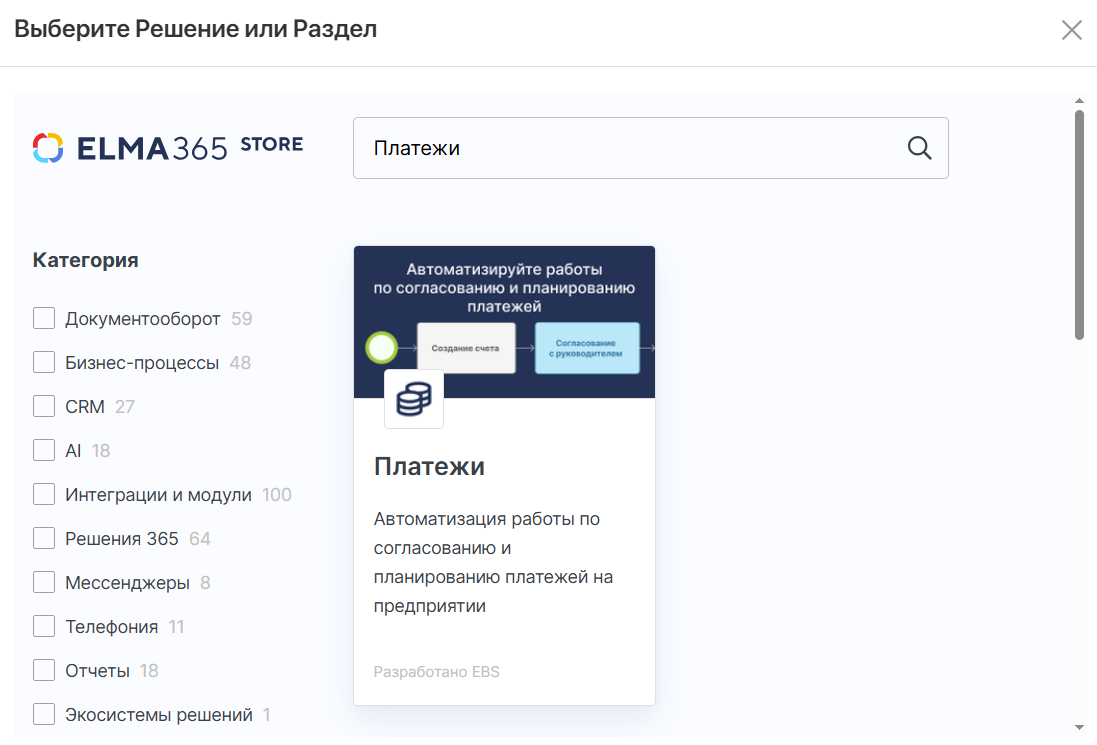Toggle the Телефония checkbox
1097x745 pixels.
pos(44,627)
